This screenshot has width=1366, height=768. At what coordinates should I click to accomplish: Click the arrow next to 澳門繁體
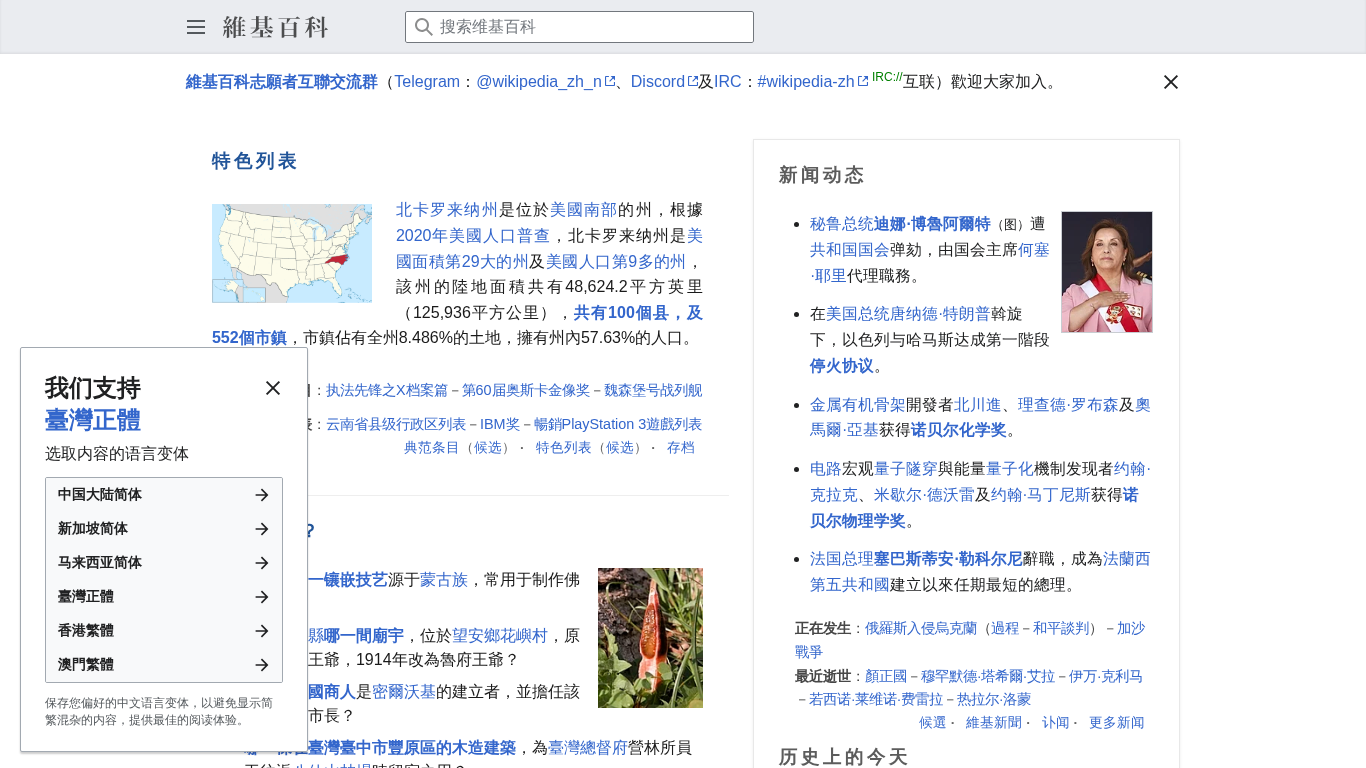[x=262, y=665]
